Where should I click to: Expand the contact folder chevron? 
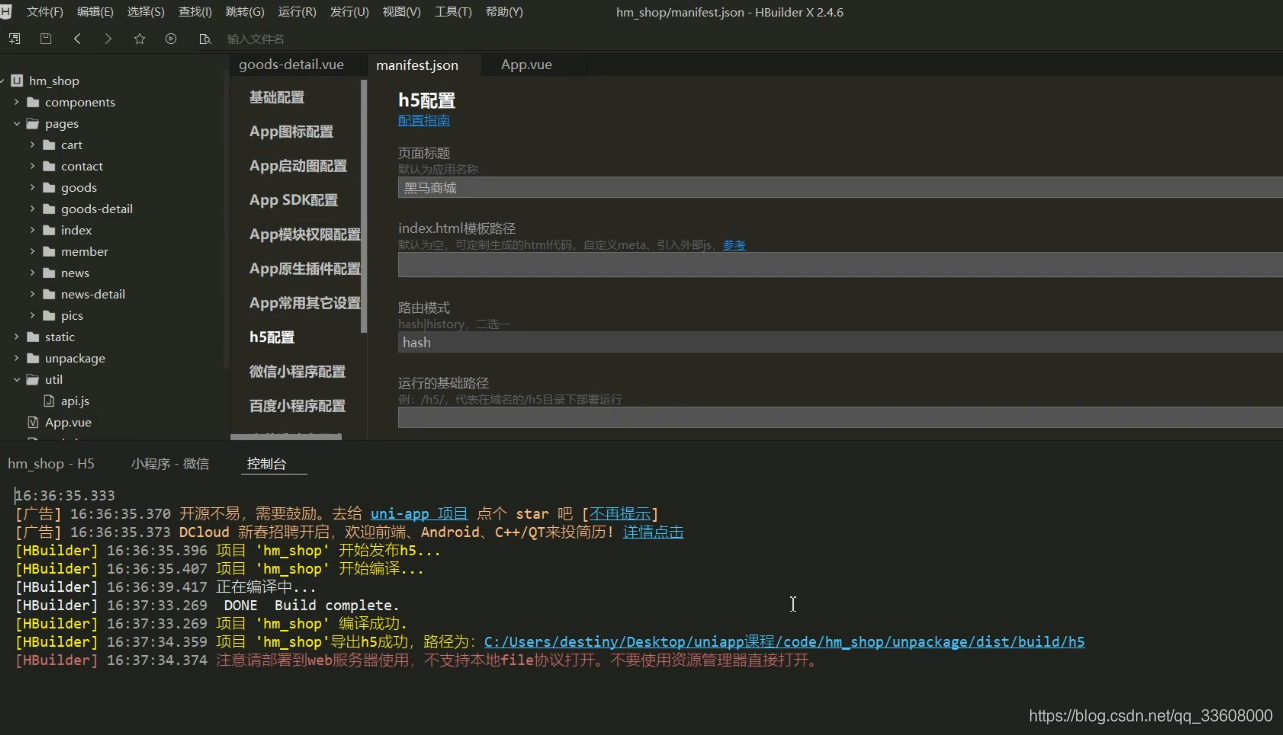[33, 166]
